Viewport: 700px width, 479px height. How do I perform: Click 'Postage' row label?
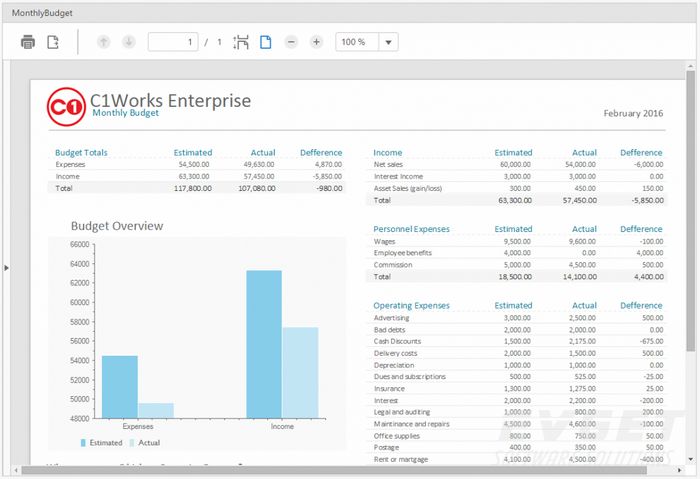386,447
